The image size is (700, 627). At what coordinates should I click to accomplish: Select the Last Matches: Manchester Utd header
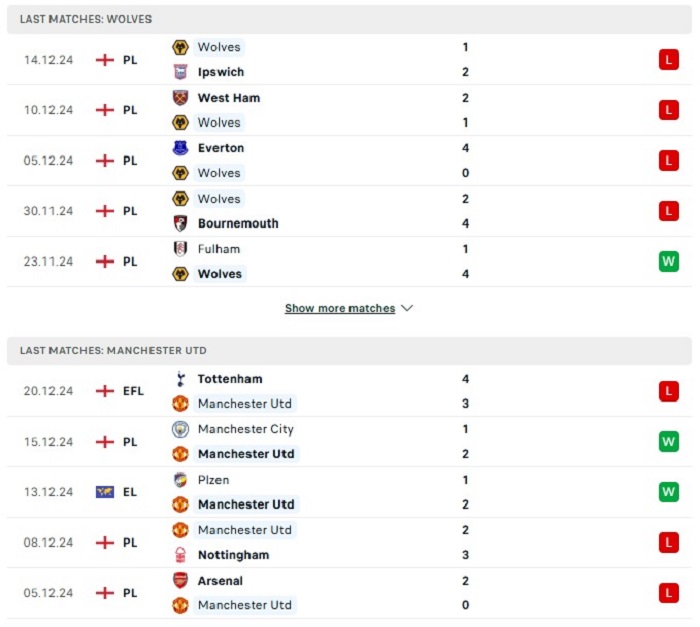click(350, 351)
